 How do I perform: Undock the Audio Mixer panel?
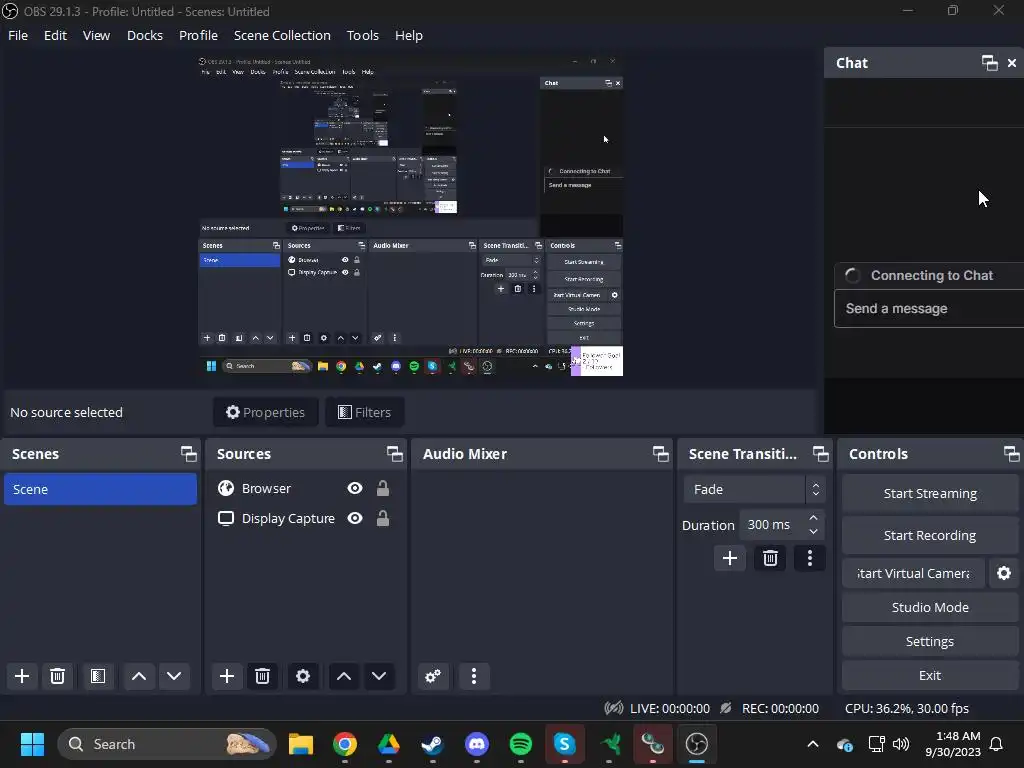click(x=661, y=454)
